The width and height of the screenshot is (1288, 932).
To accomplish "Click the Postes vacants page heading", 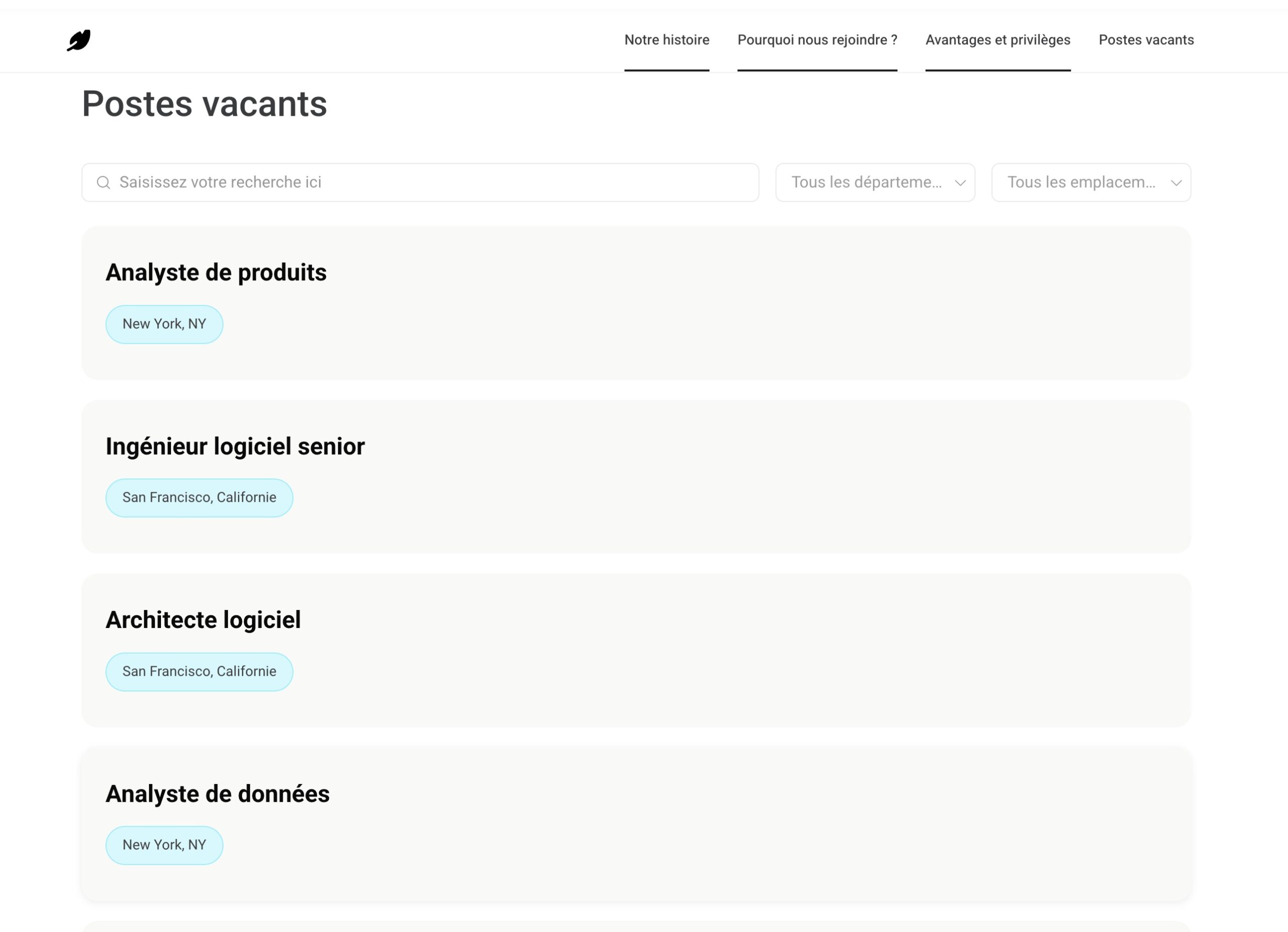I will point(204,104).
